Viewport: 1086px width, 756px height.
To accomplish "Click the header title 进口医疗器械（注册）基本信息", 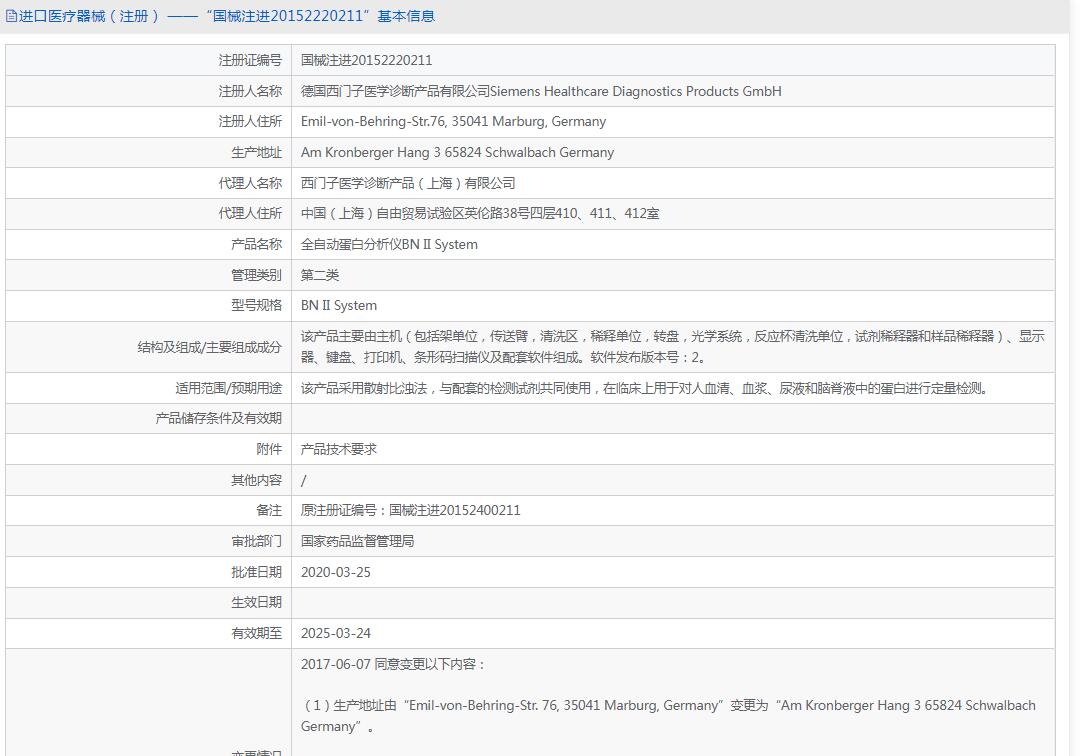I will click(227, 16).
